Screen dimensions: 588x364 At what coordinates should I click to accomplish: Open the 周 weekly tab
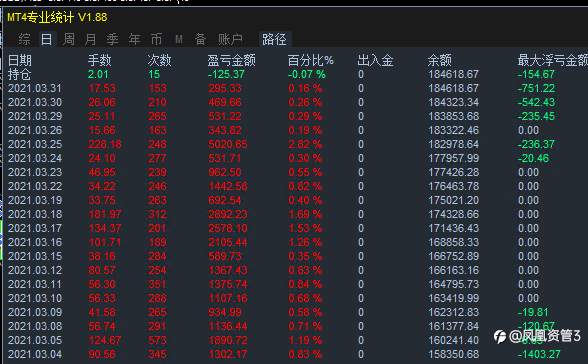69,39
